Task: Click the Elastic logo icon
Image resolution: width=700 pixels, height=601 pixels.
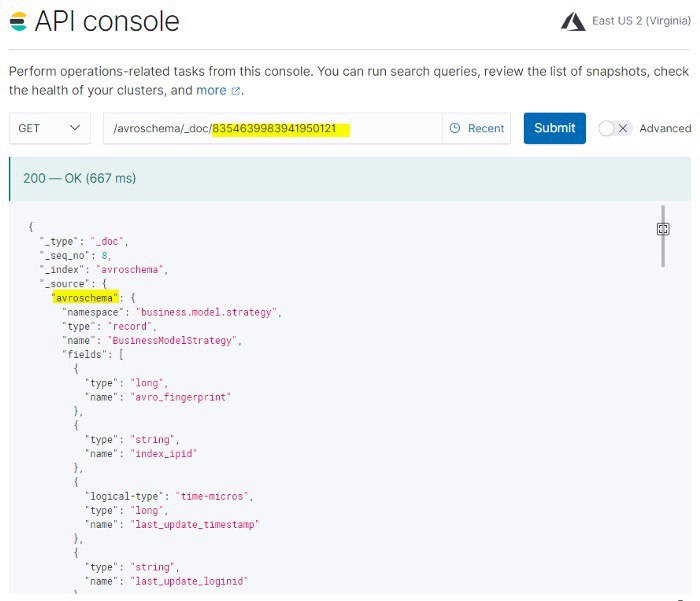Action: pos(18,21)
